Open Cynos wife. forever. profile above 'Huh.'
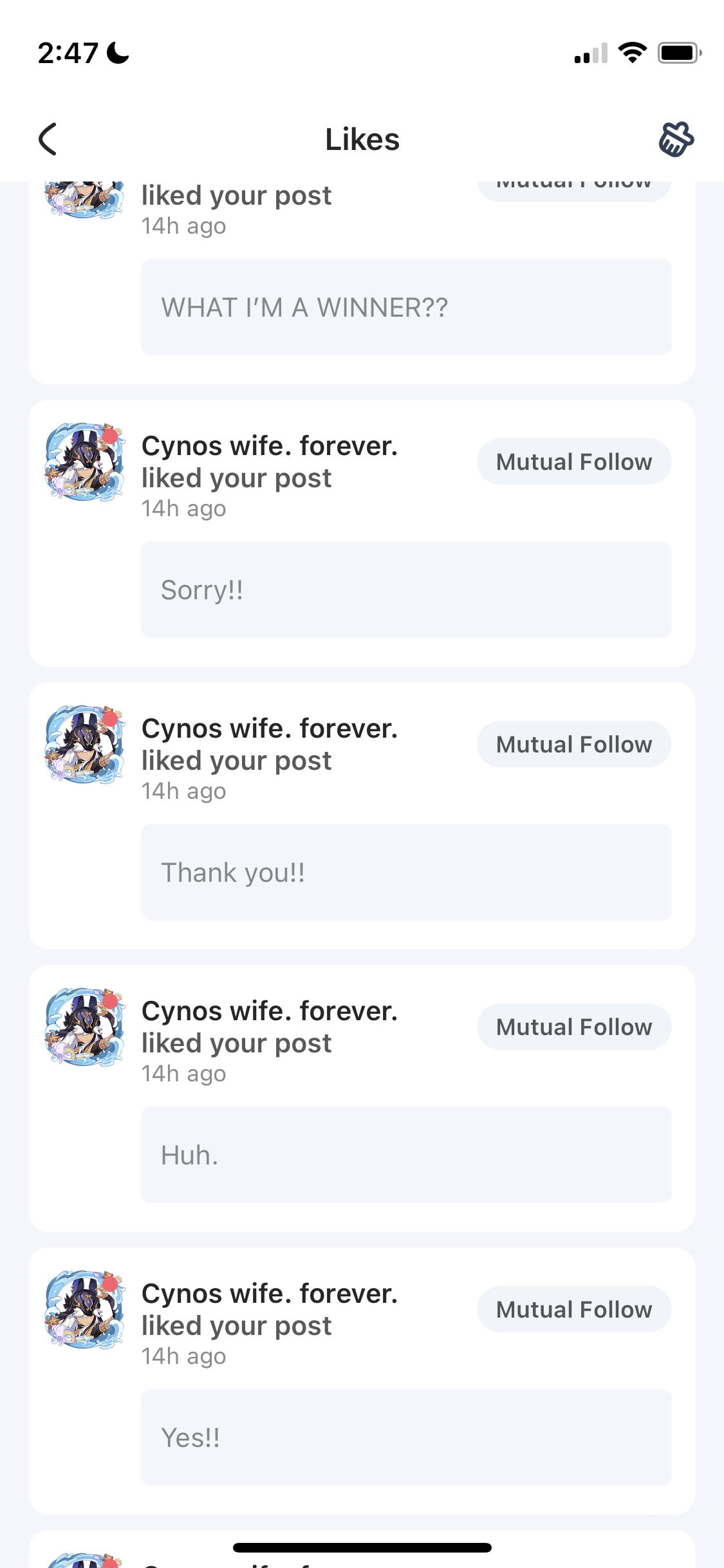Screen dimensions: 724x1568 [270, 1011]
